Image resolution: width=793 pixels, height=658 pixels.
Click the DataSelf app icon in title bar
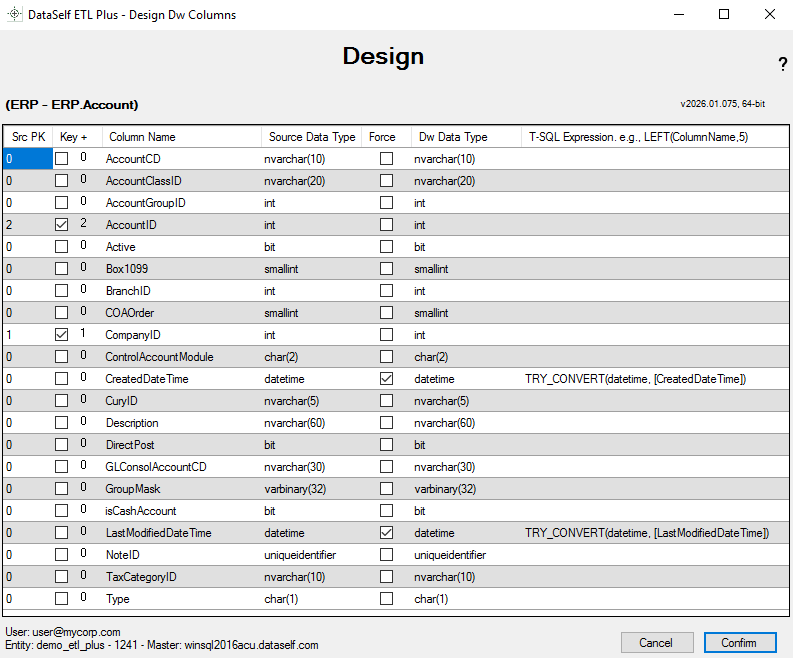coord(15,15)
